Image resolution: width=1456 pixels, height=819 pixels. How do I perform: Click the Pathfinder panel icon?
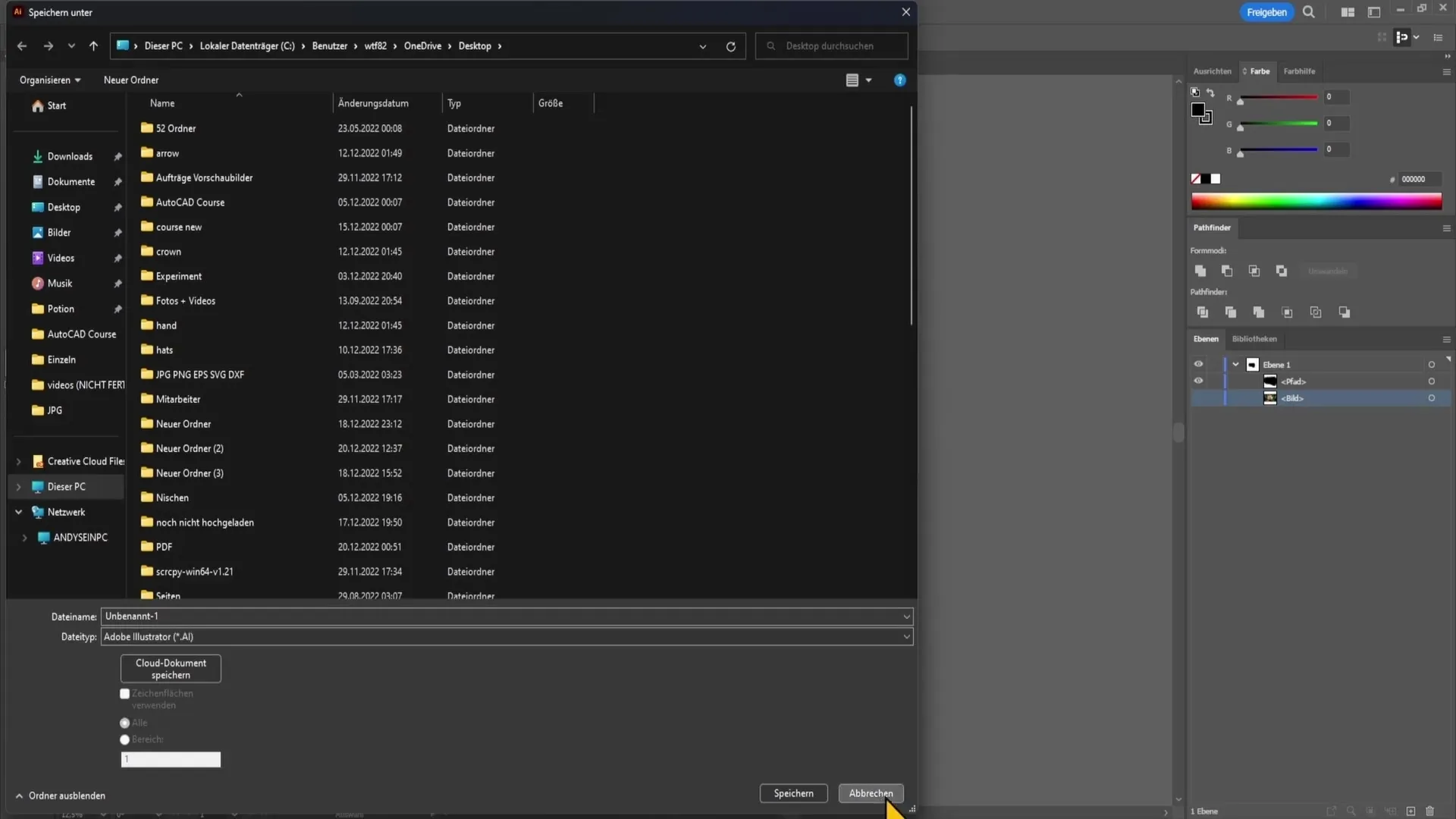[1212, 227]
